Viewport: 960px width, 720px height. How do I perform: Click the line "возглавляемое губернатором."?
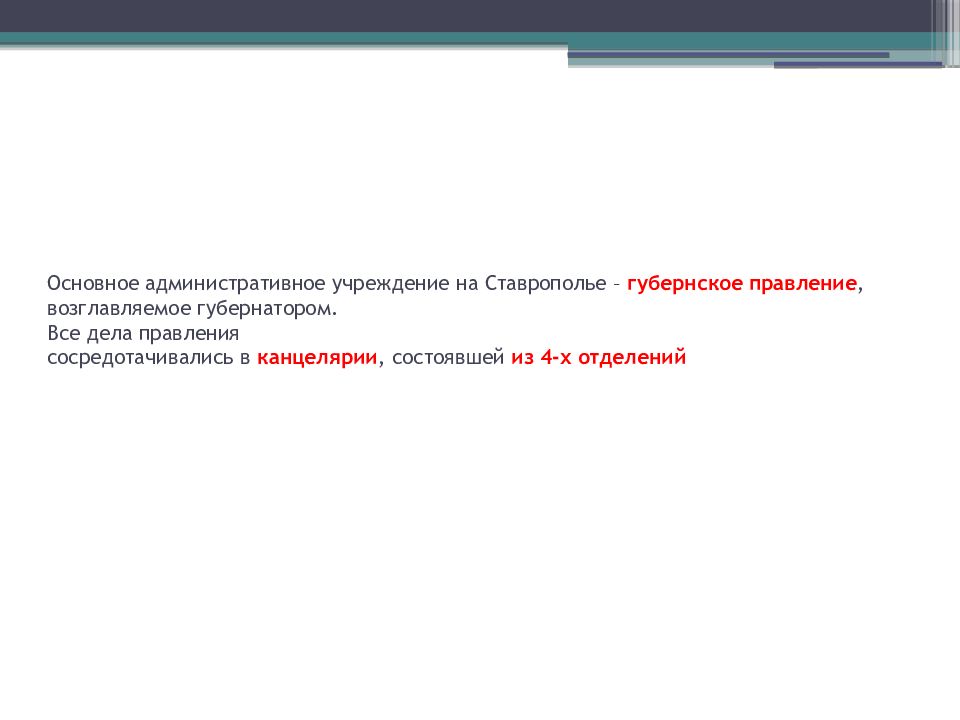[x=192, y=309]
